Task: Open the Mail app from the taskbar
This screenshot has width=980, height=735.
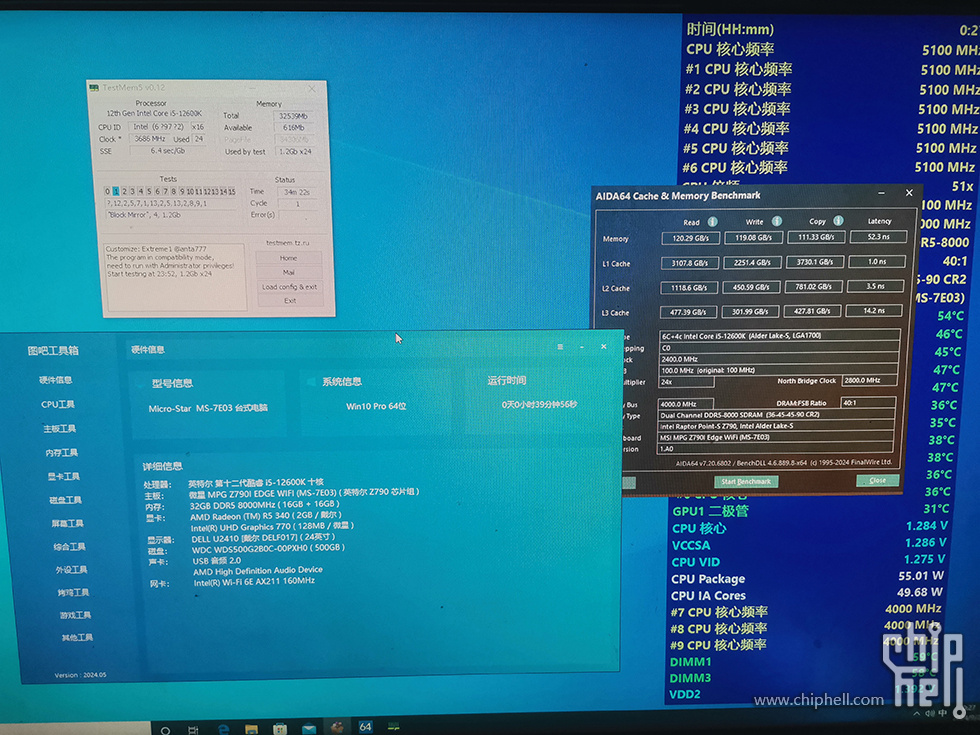Action: 309,729
